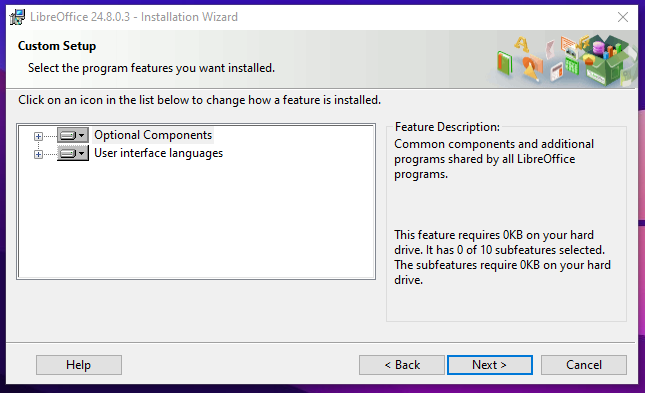Proceed using the Next button
This screenshot has width=645, height=393.
pyautogui.click(x=490, y=365)
